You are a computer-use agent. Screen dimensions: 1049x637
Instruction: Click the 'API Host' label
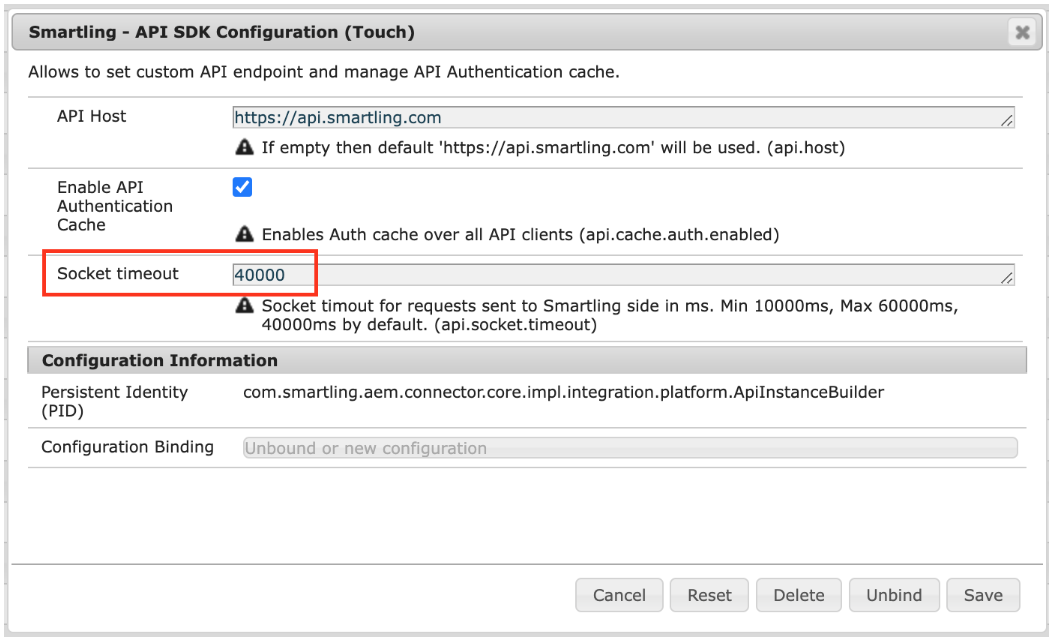point(92,116)
